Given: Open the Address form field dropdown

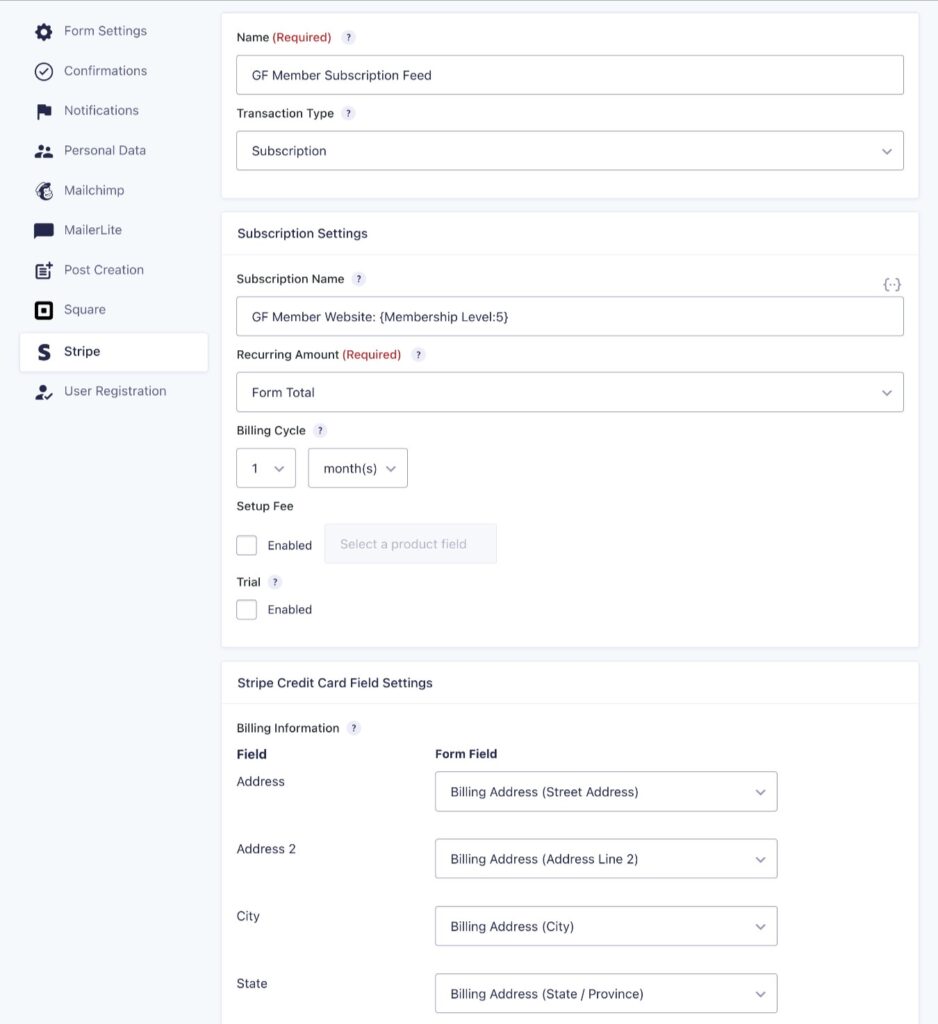Looking at the screenshot, I should (x=606, y=792).
